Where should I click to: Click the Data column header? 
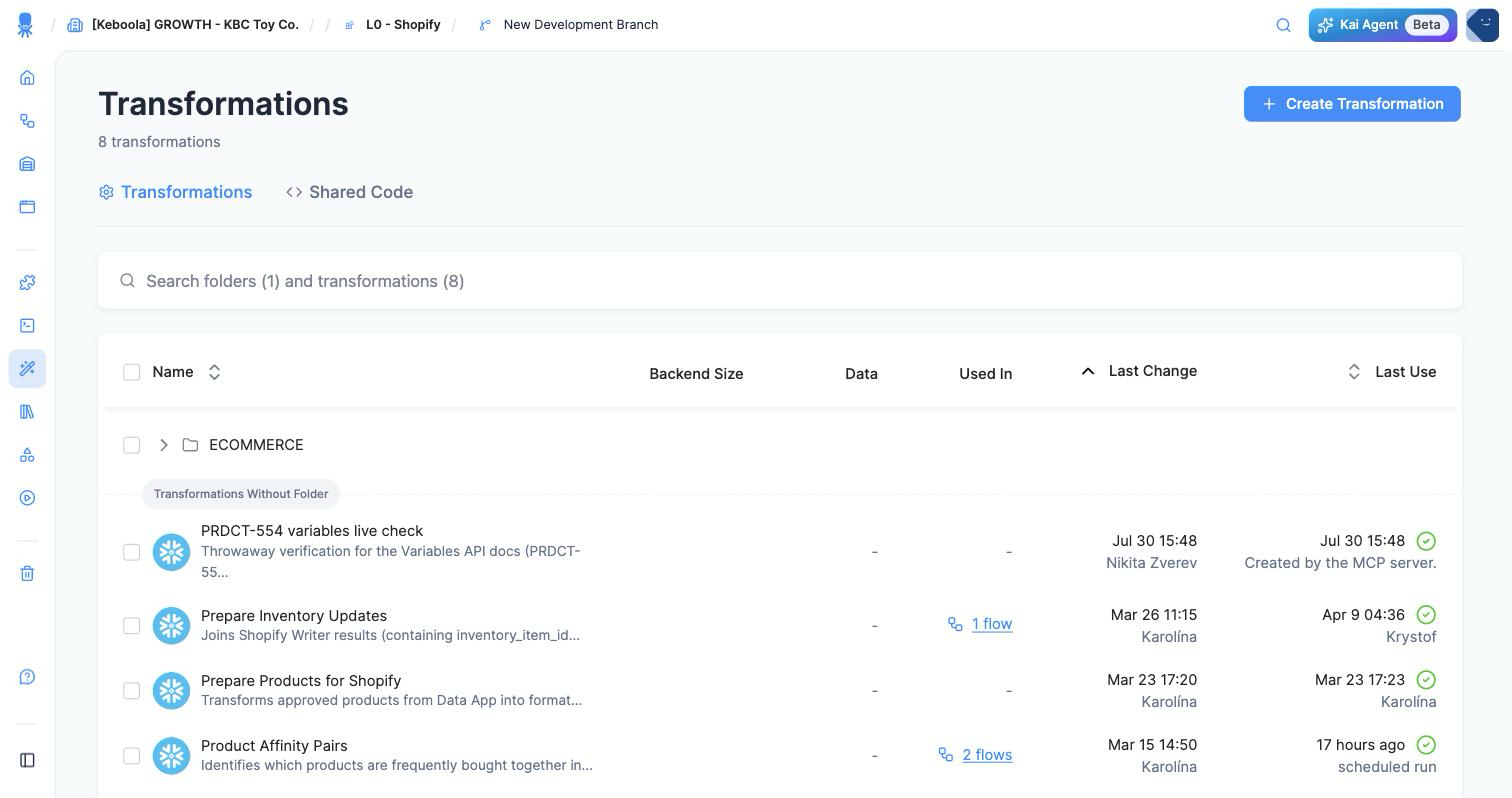[x=861, y=374]
